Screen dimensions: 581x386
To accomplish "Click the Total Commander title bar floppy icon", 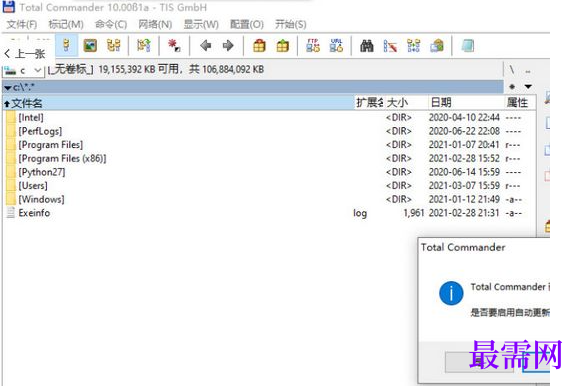I will [x=9, y=7].
